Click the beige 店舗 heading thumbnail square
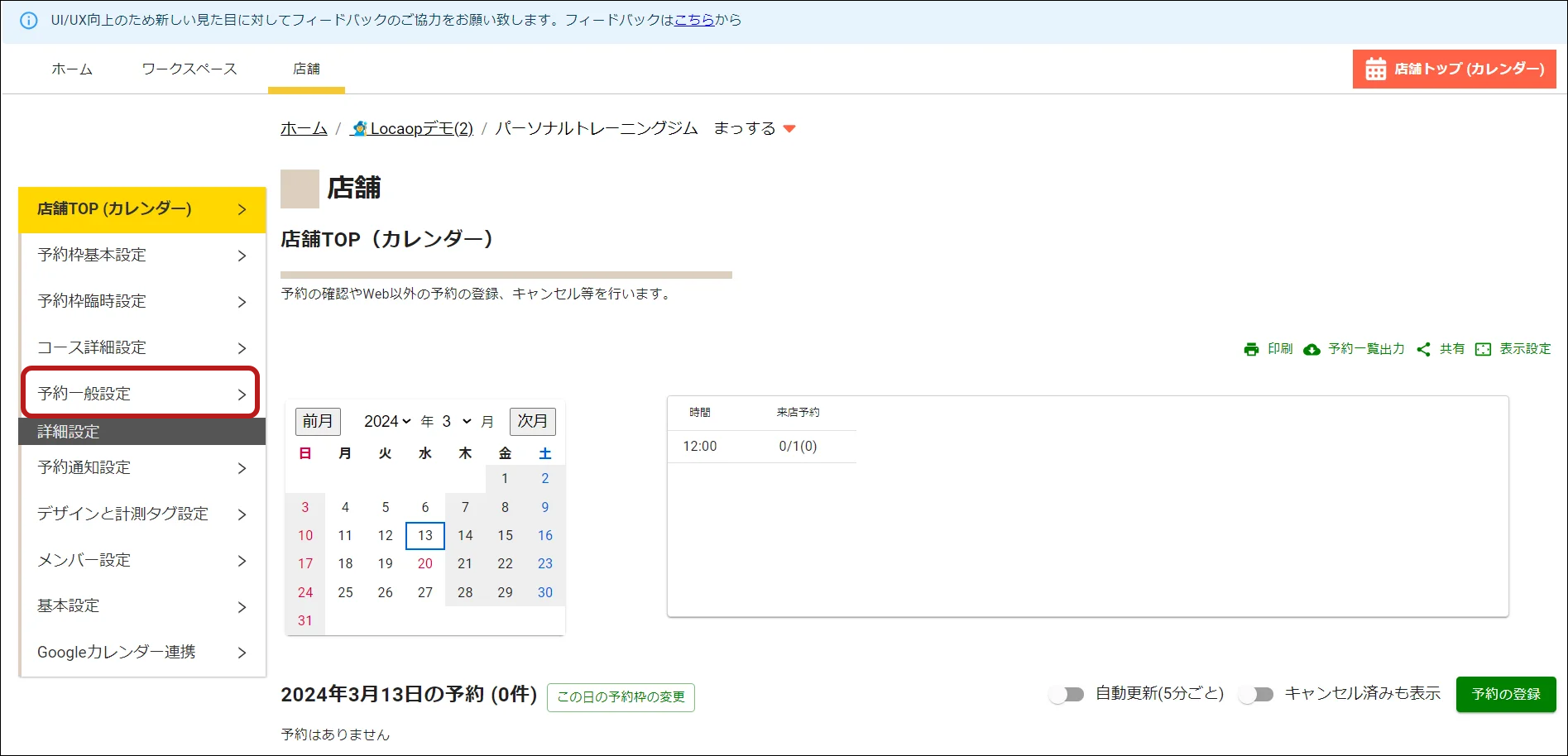 click(x=300, y=189)
